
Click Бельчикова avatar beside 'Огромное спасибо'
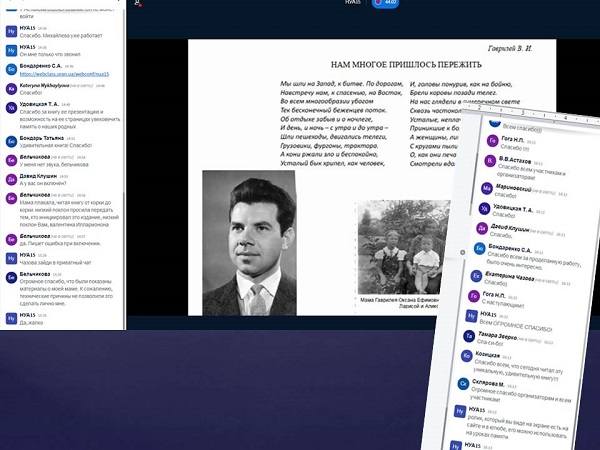click(x=11, y=278)
